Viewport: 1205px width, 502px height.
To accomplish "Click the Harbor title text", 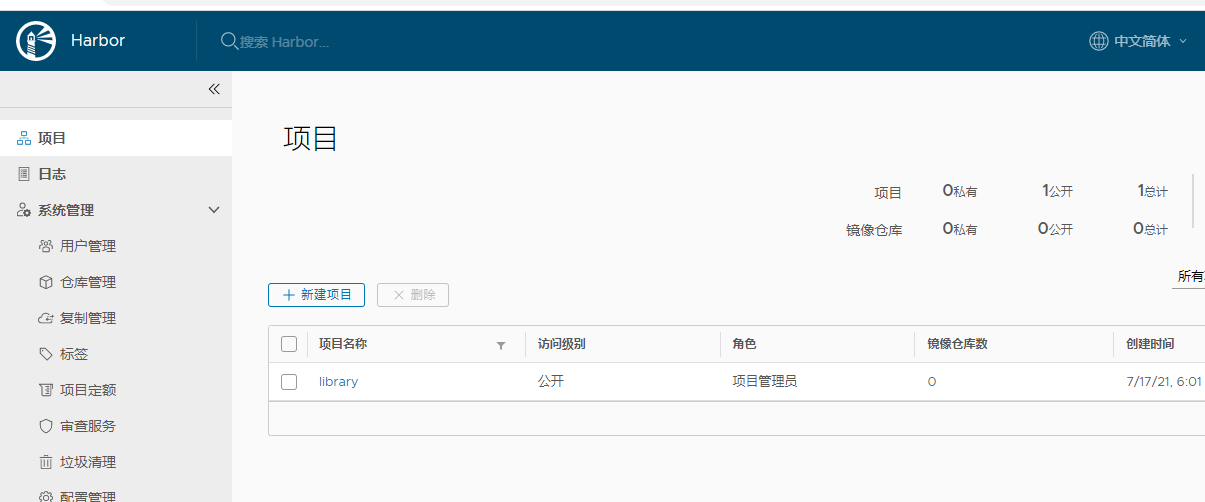I will [x=98, y=41].
